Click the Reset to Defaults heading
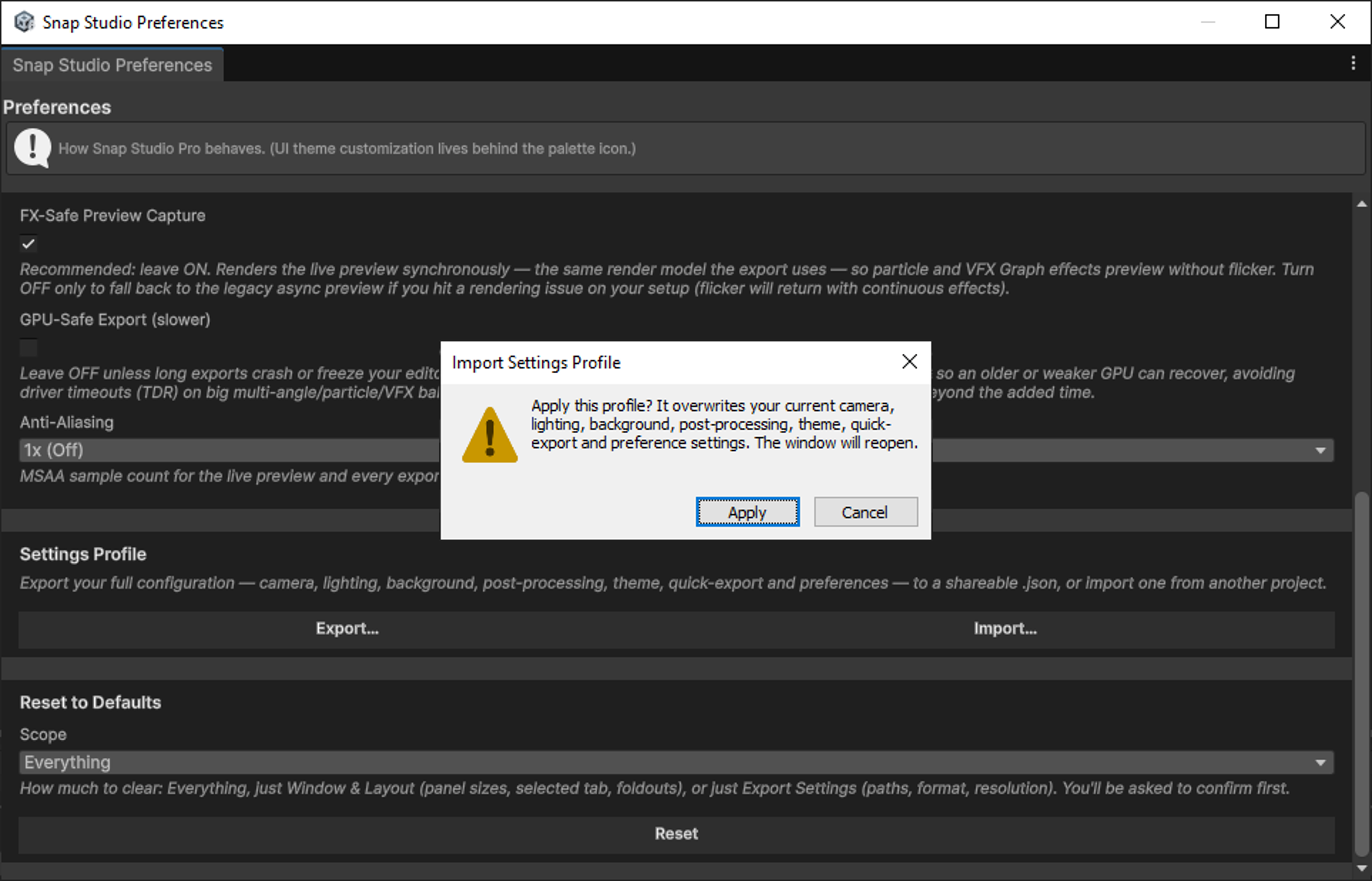 point(90,702)
